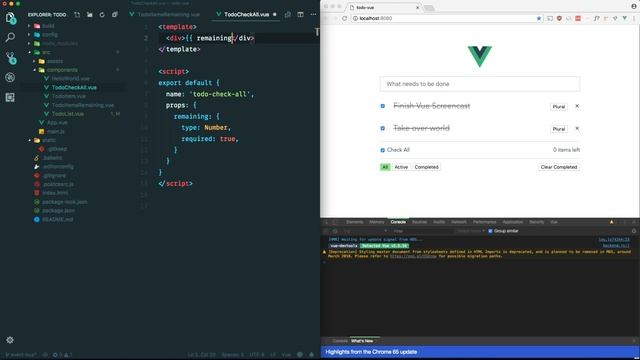Filter todos by Completed
Screen dimensions: 640x360
427,167
